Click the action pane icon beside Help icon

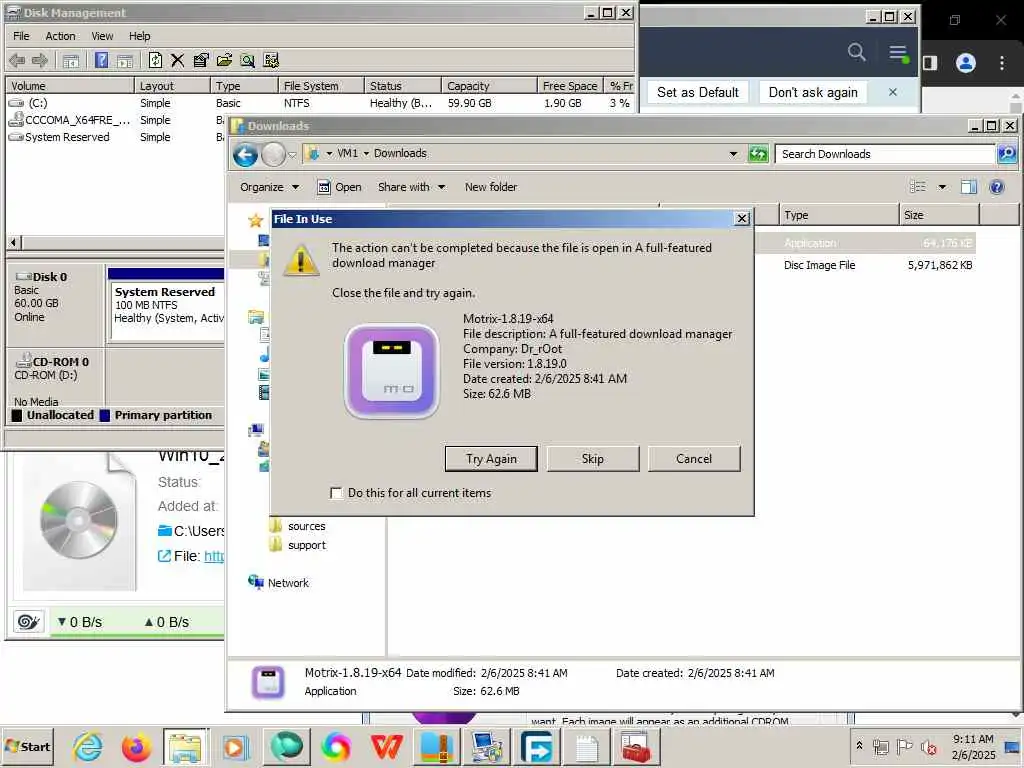point(125,61)
